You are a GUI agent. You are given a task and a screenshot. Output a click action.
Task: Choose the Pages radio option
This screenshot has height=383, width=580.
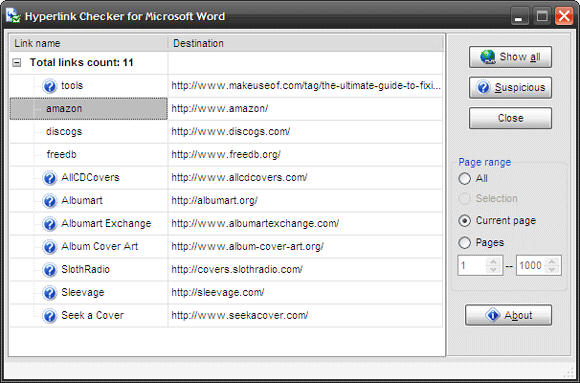(x=464, y=243)
